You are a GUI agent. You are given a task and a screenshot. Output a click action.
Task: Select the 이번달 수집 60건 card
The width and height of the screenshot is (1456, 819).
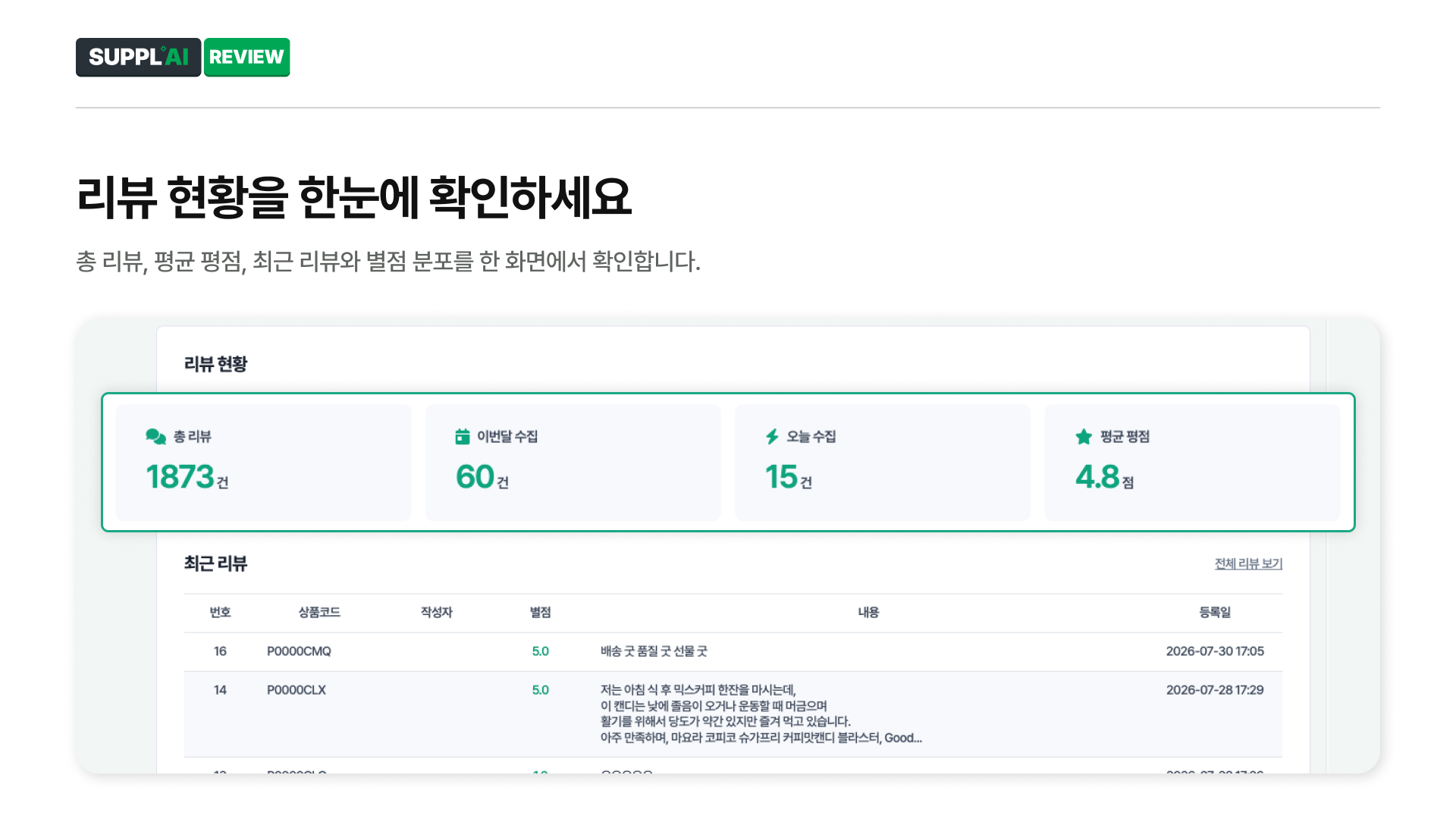point(573,462)
